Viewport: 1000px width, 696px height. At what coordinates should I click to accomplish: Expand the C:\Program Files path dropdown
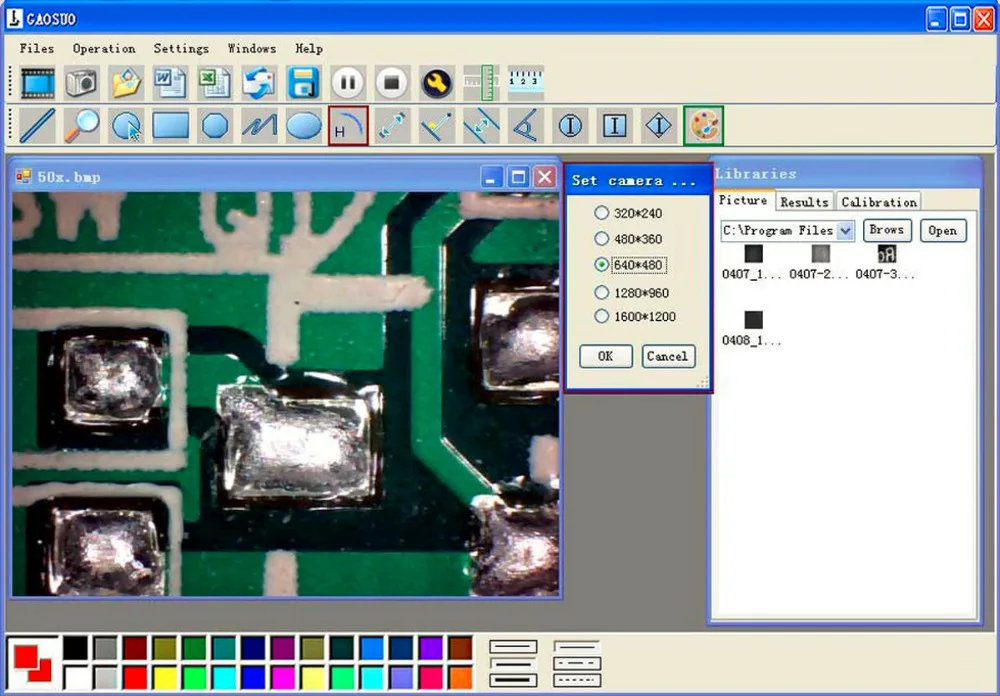pos(846,231)
